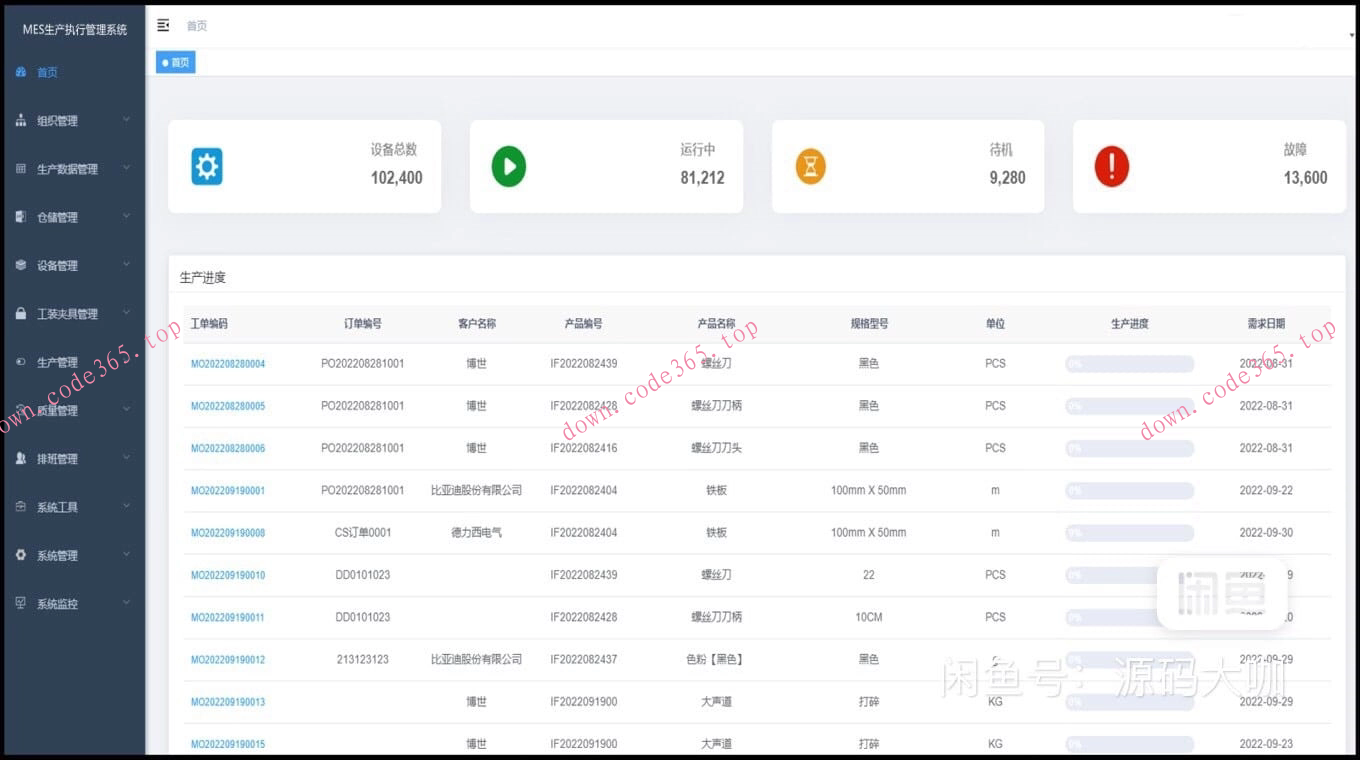The image size is (1360, 760).
Task: Open work order MO202209190001
Action: click(228, 491)
